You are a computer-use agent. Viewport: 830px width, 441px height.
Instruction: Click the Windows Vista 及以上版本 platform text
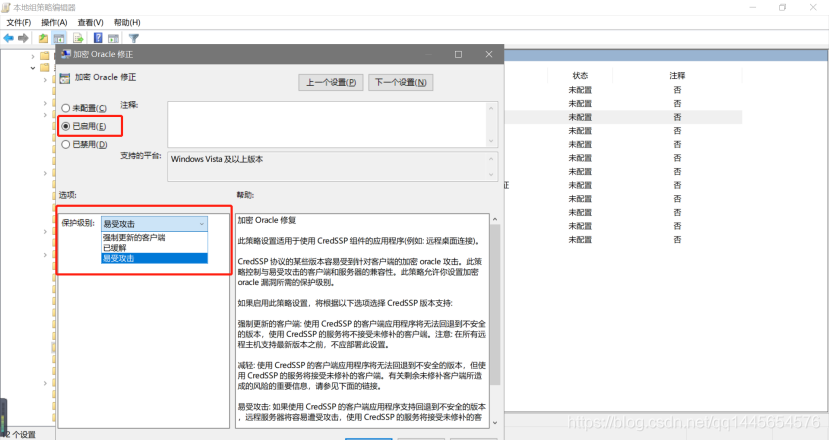click(217, 159)
